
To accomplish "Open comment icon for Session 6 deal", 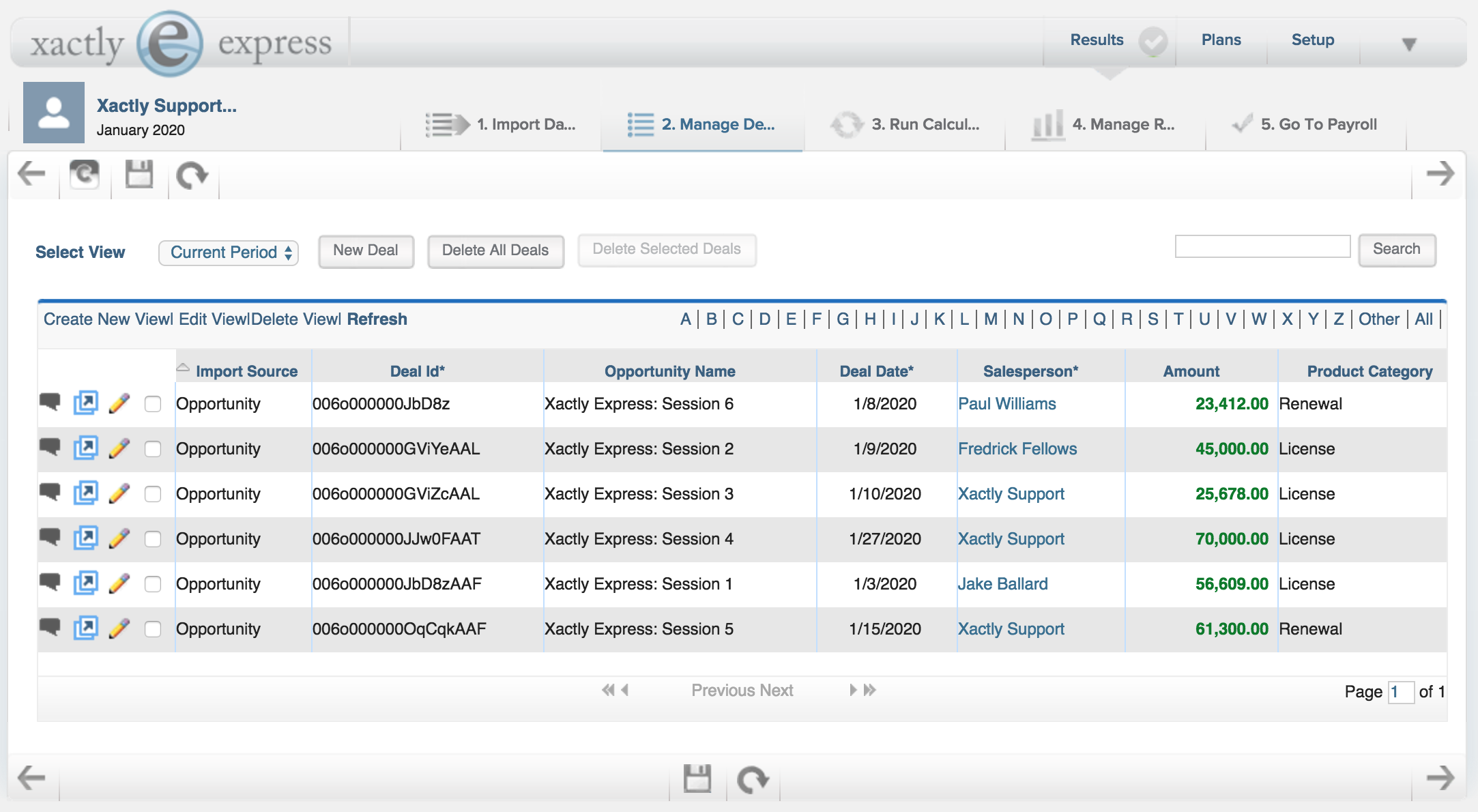I will (x=50, y=402).
